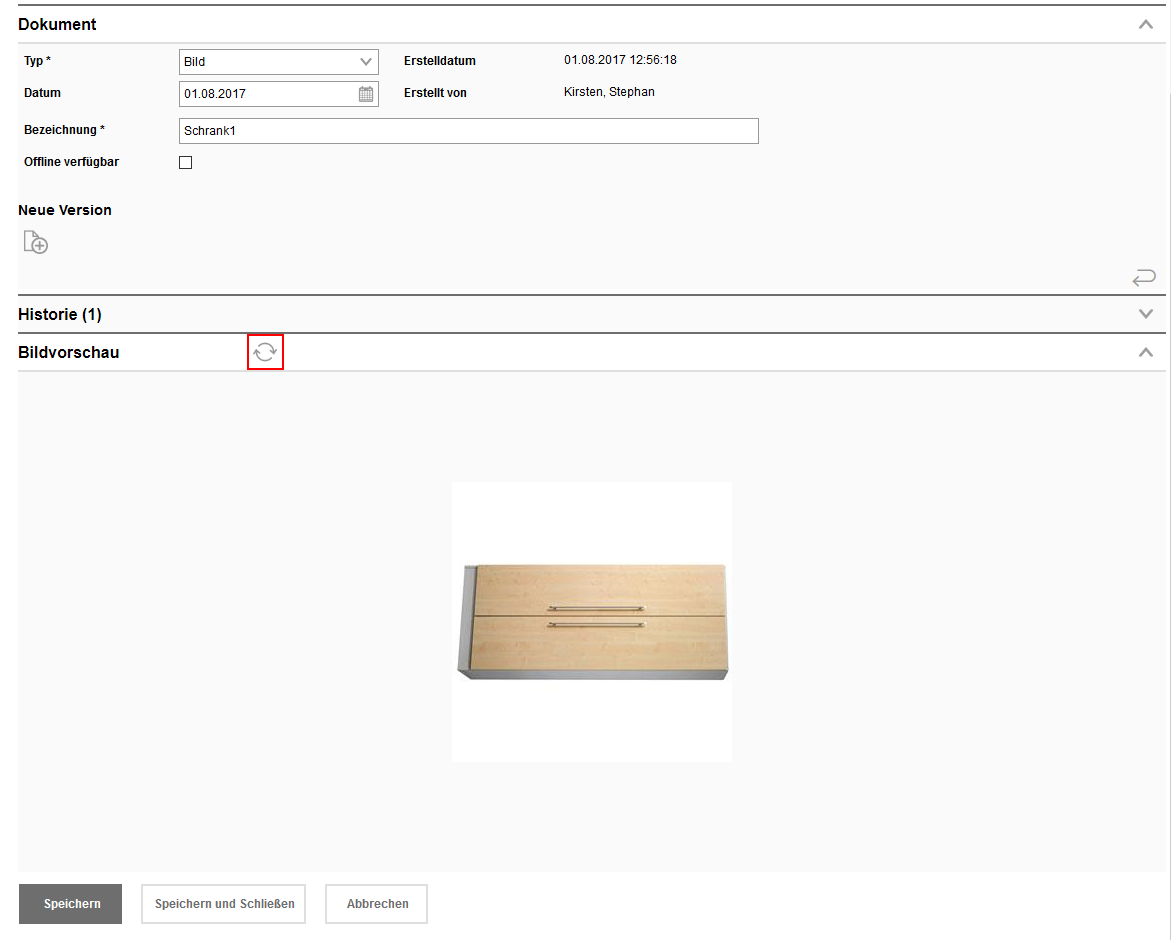Refresh the Bildvorschau image preview

[265, 352]
